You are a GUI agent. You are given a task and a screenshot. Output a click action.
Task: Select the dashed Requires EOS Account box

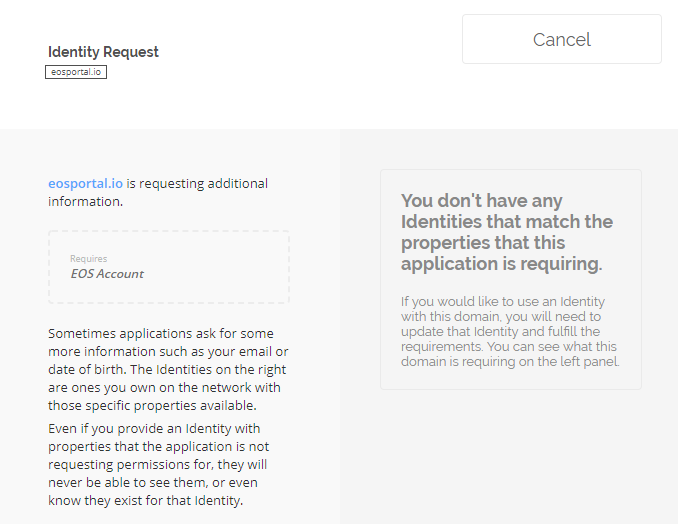[x=169, y=267]
